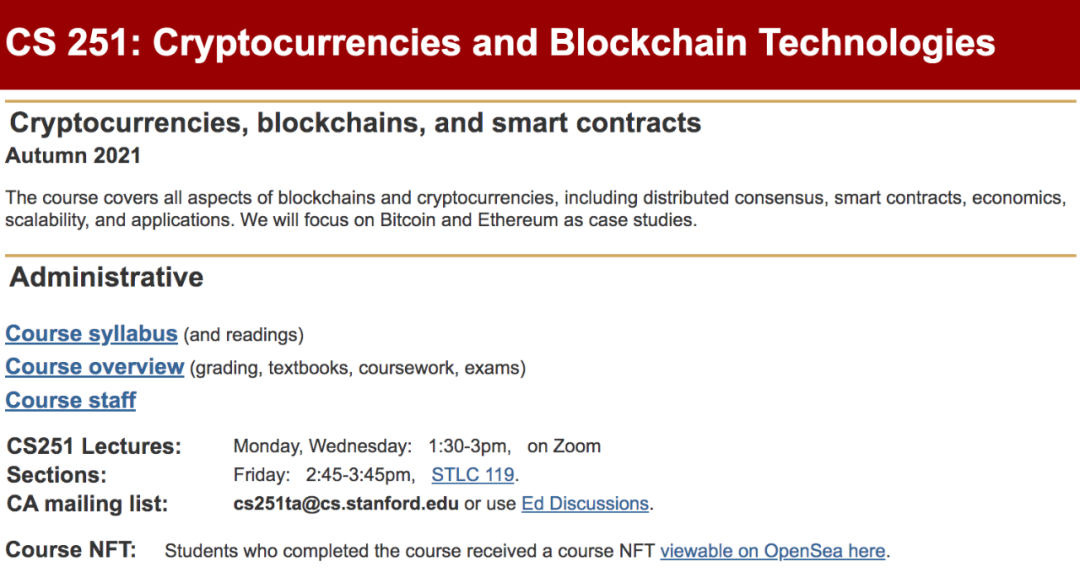
Task: Click the Autumn 2021 term text
Action: pyautogui.click(x=73, y=156)
